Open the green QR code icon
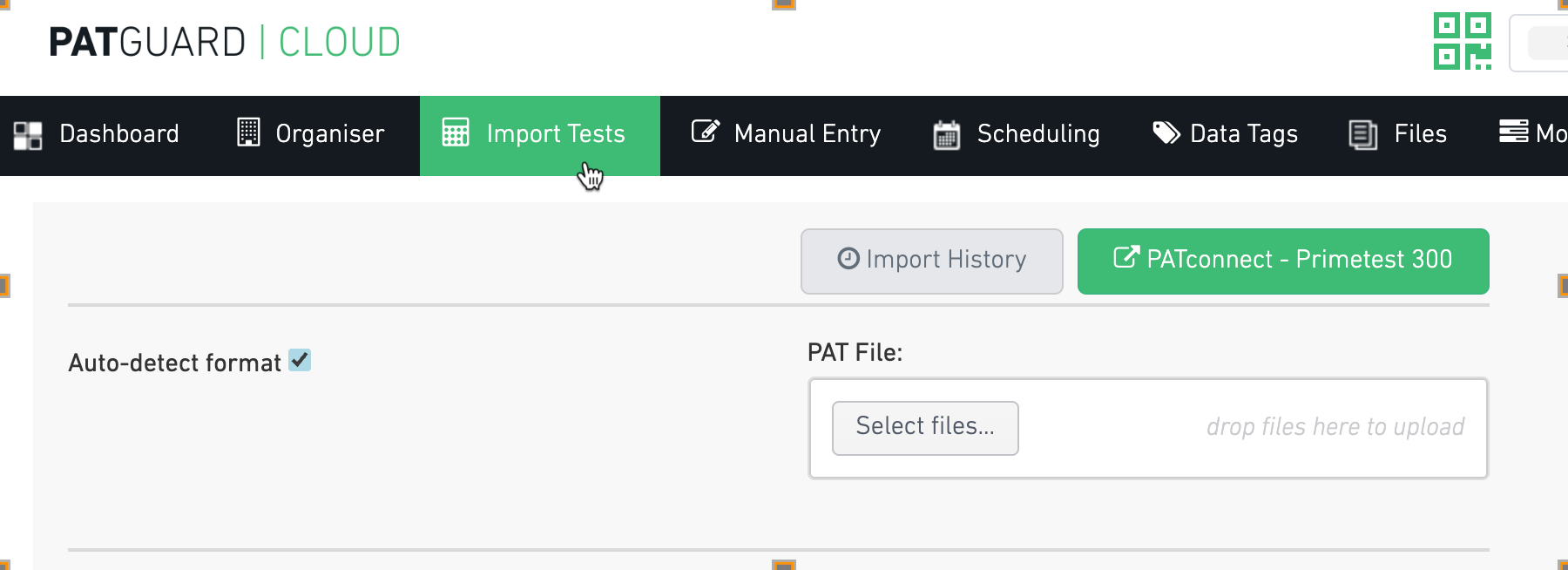1568x570 pixels. 1463,41
